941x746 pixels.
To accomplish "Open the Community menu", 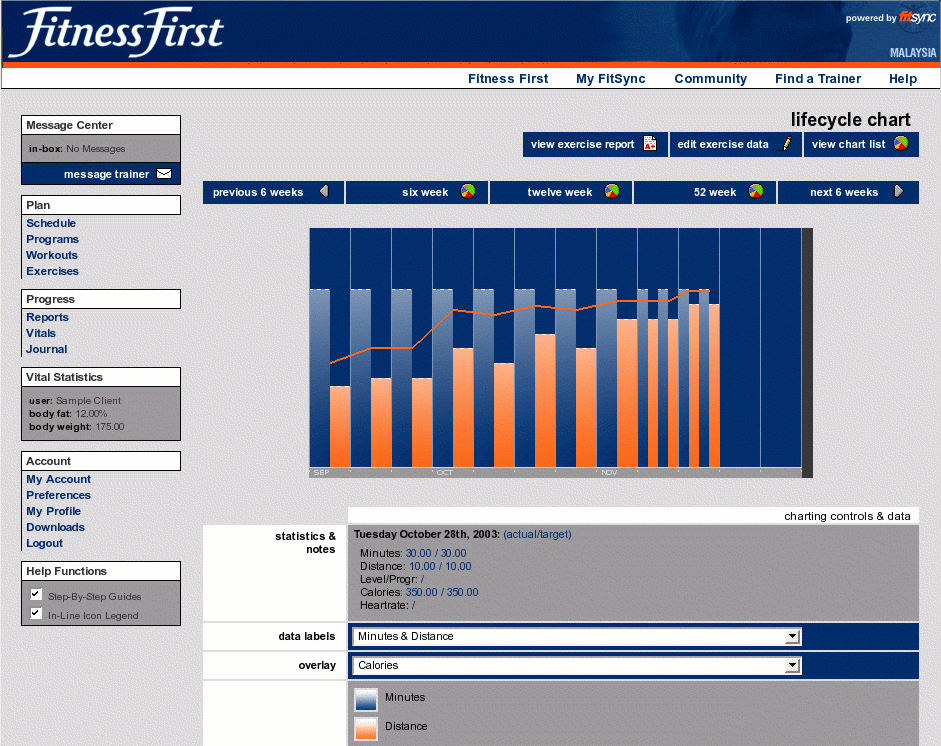I will coord(711,79).
